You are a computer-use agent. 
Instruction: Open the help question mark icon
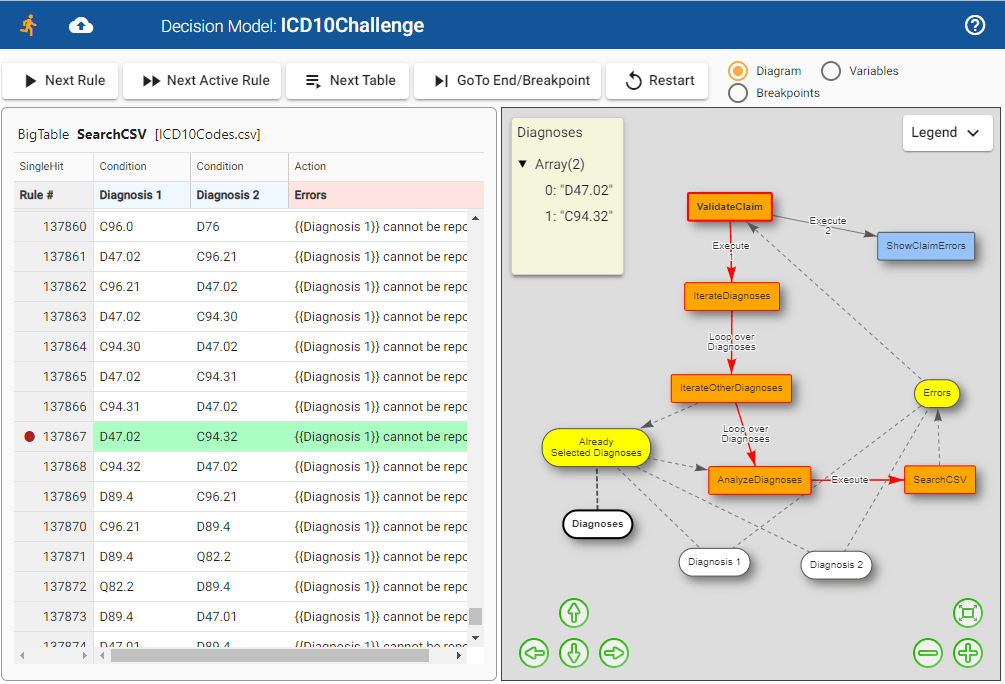(975, 25)
